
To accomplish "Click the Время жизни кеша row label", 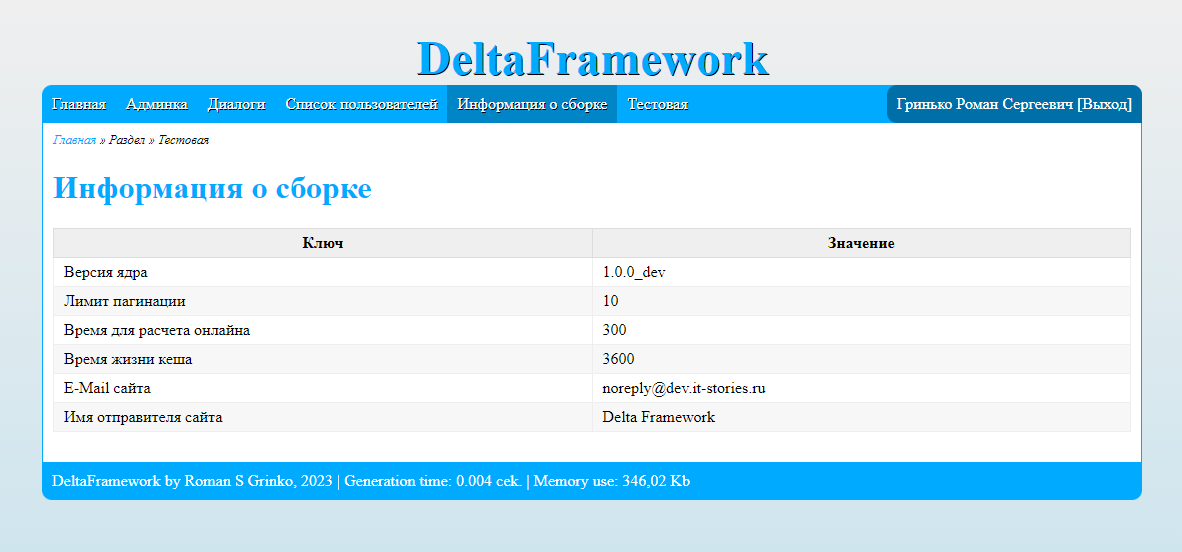I will point(128,359).
